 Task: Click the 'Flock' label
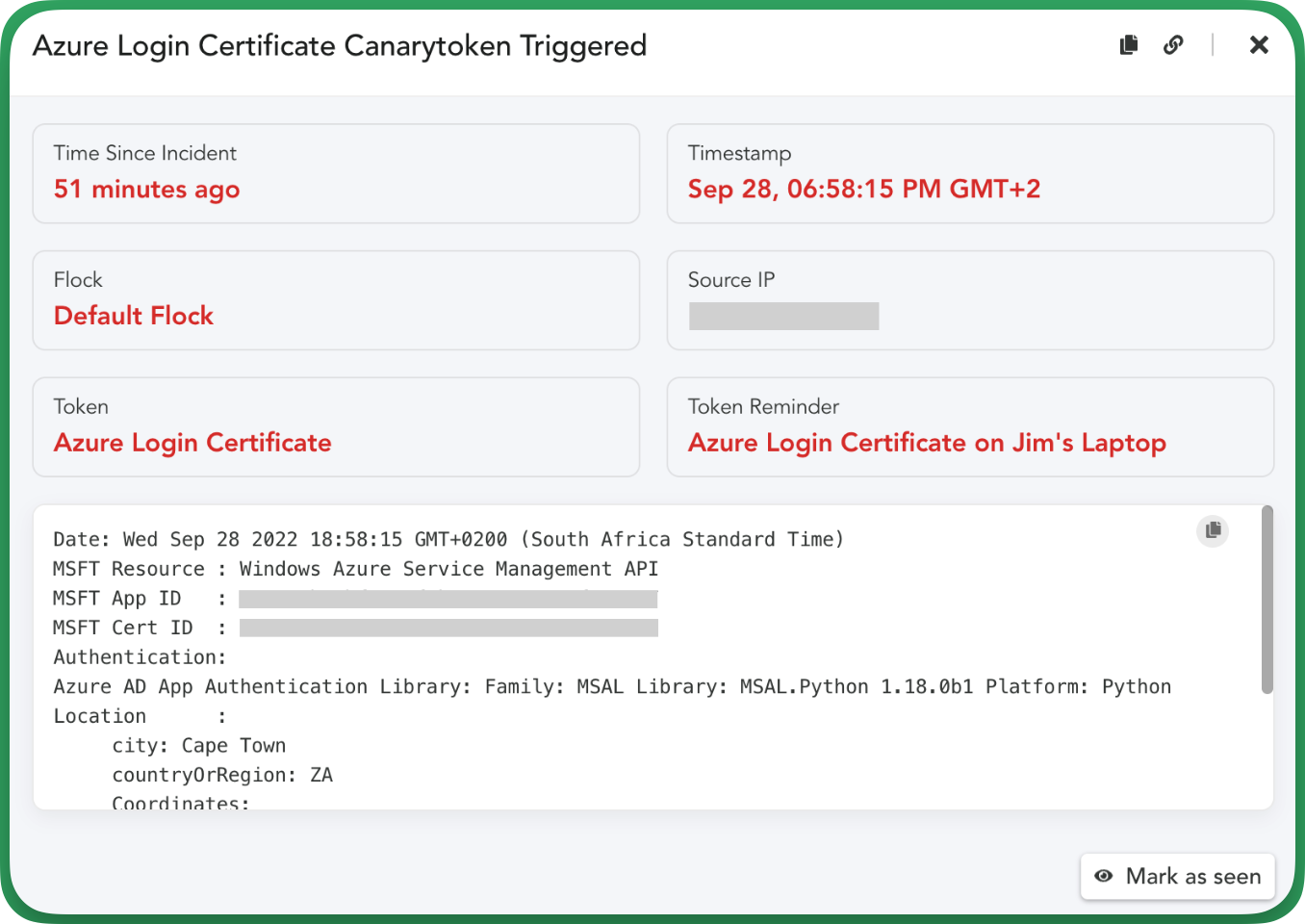tap(78, 280)
